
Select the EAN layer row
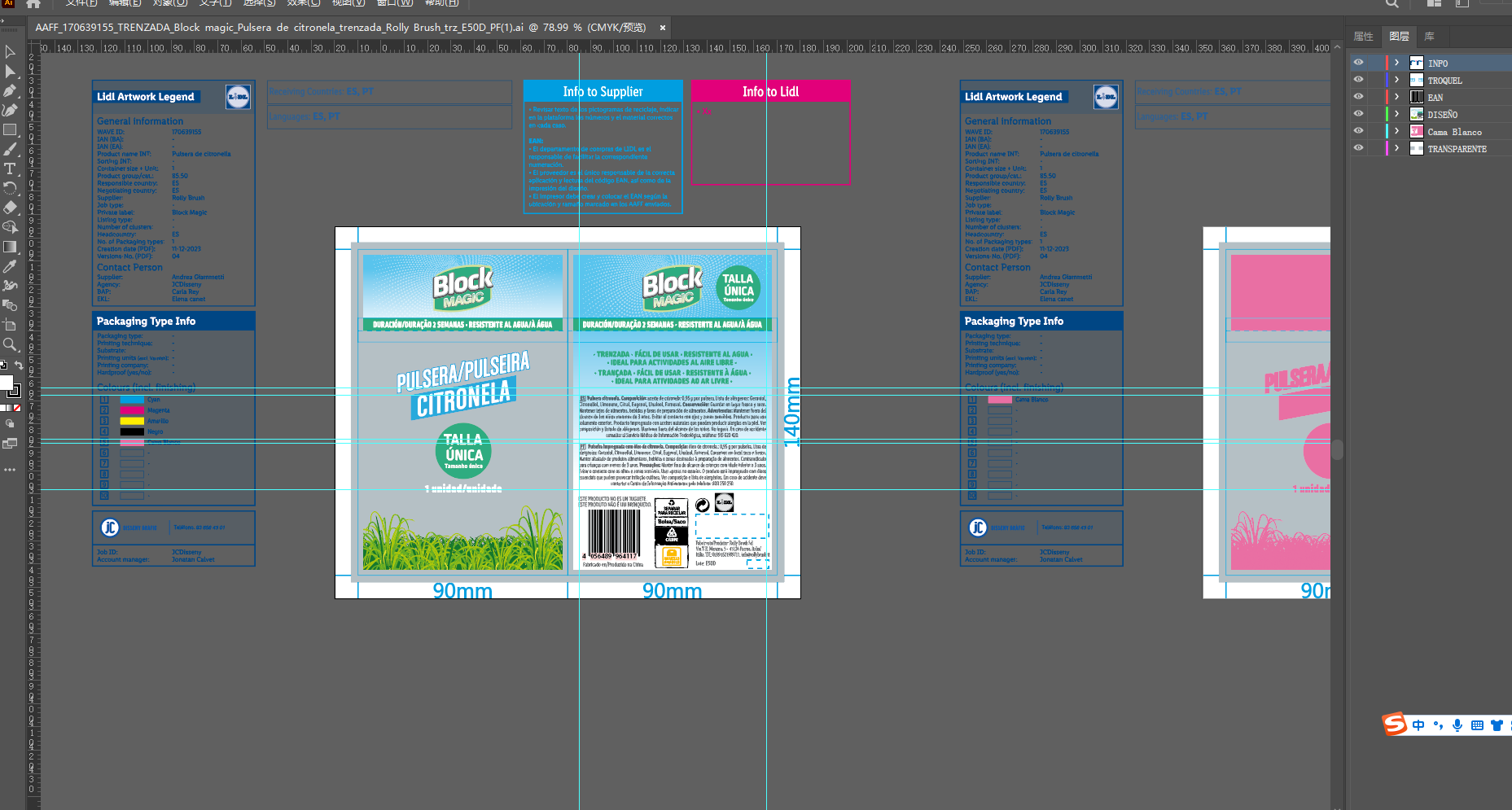click(1430, 97)
